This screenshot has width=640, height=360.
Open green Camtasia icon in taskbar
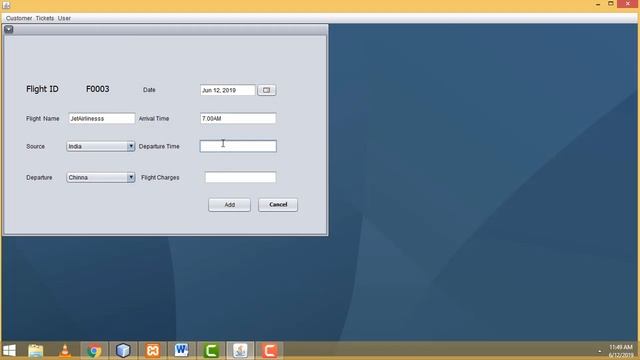click(x=211, y=350)
